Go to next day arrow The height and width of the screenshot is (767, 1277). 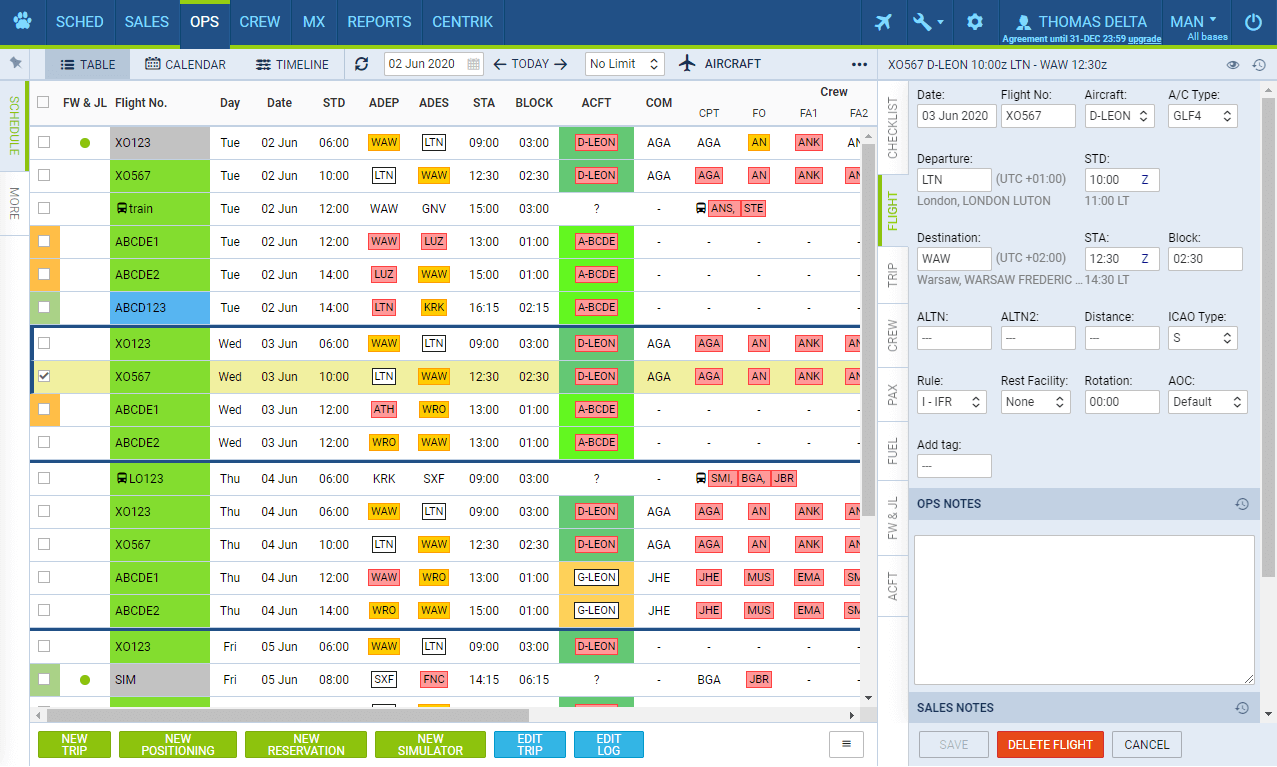[x=561, y=64]
